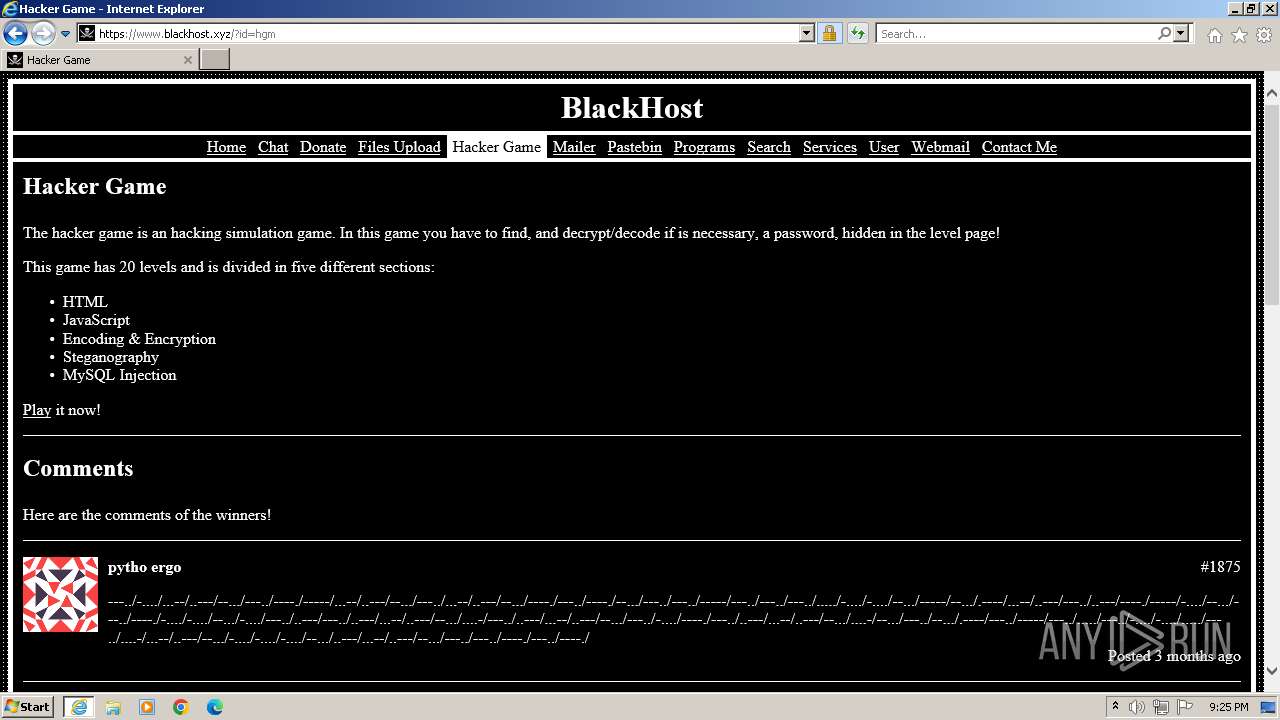Click the refresh page icon
This screenshot has width=1280, height=720.
(x=858, y=34)
